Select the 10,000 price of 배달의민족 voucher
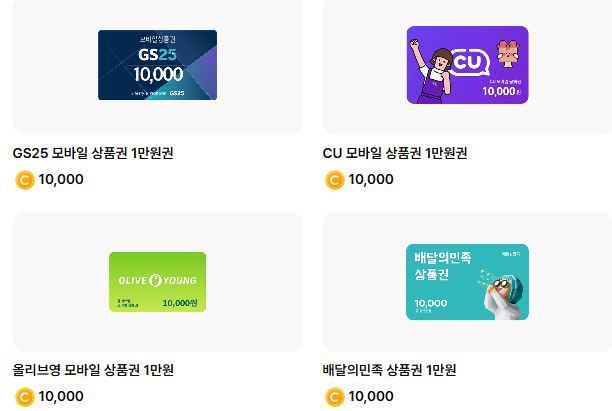 (371, 397)
